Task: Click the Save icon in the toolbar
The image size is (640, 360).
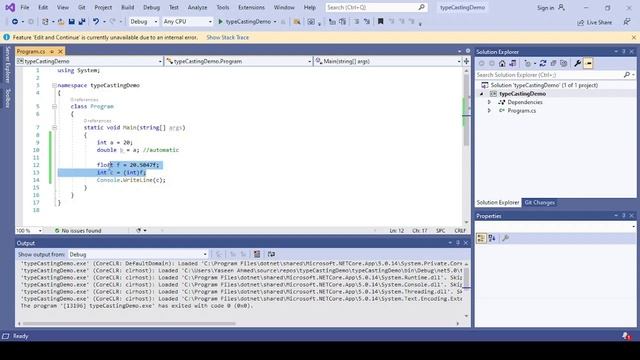Action: click(x=71, y=22)
